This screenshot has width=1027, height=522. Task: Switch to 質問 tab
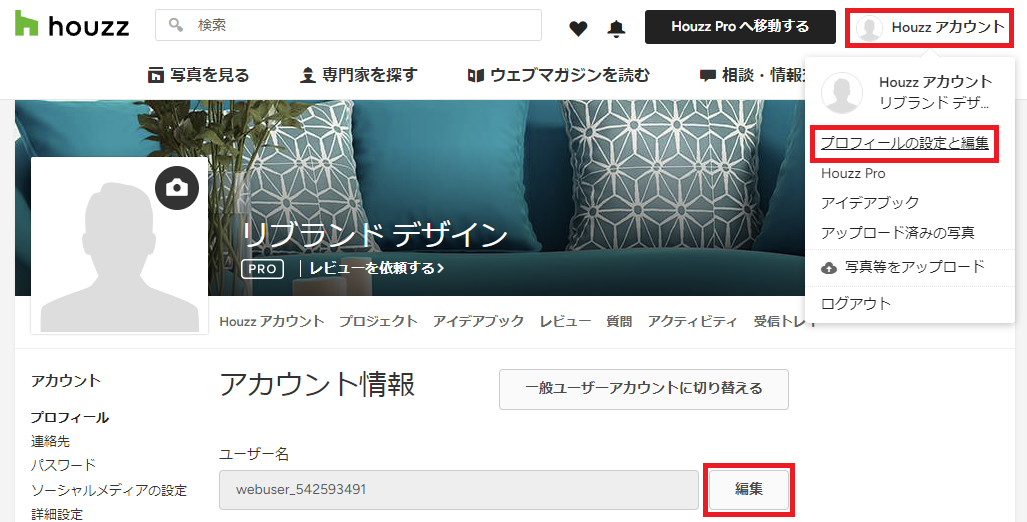point(619,322)
